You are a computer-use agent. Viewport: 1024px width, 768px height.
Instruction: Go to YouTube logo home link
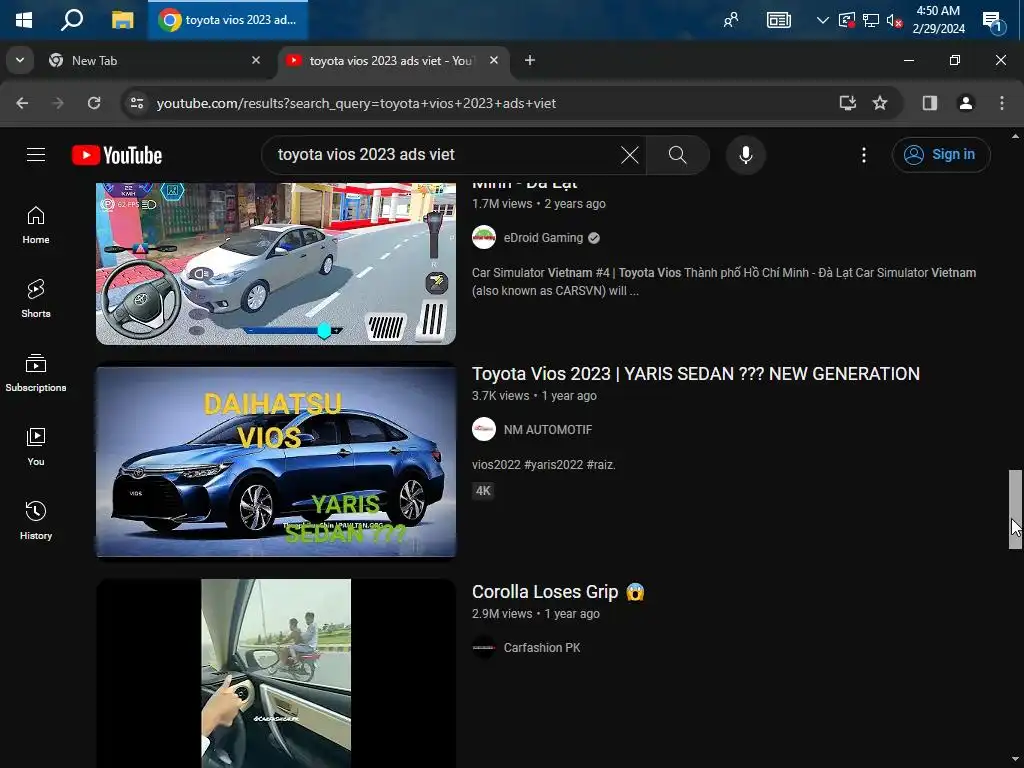117,155
